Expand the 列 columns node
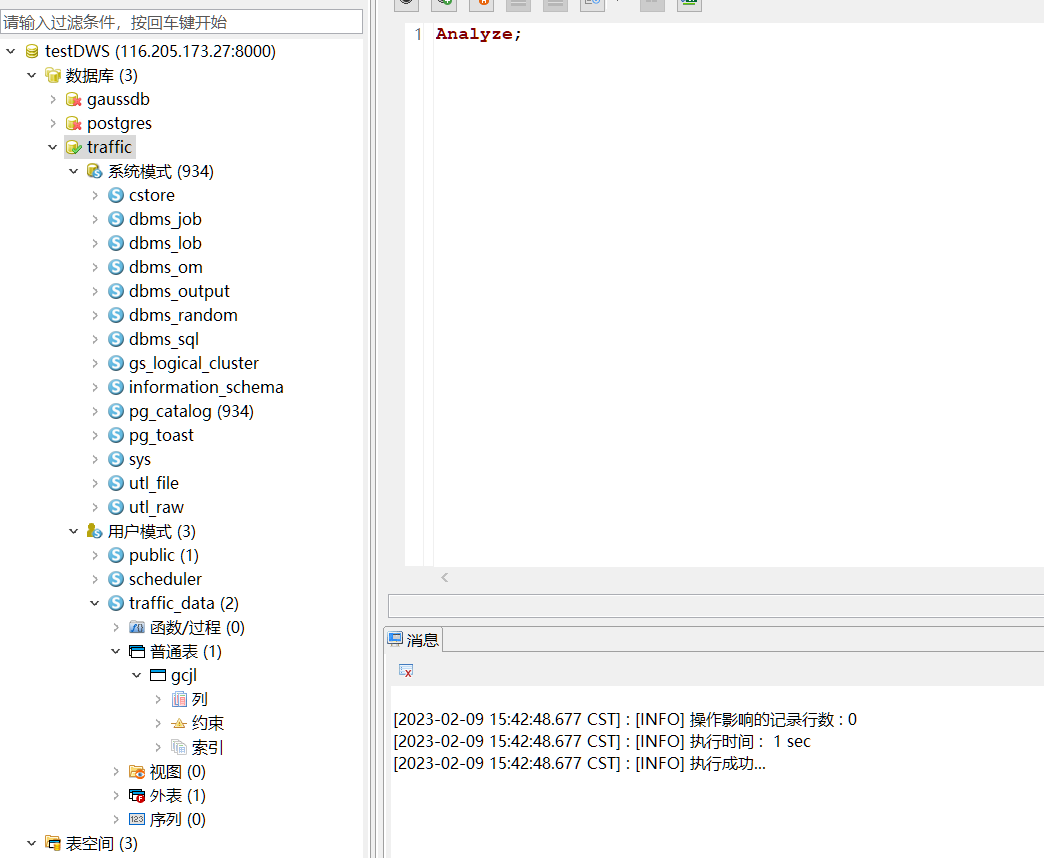The height and width of the screenshot is (858, 1044). pos(158,699)
